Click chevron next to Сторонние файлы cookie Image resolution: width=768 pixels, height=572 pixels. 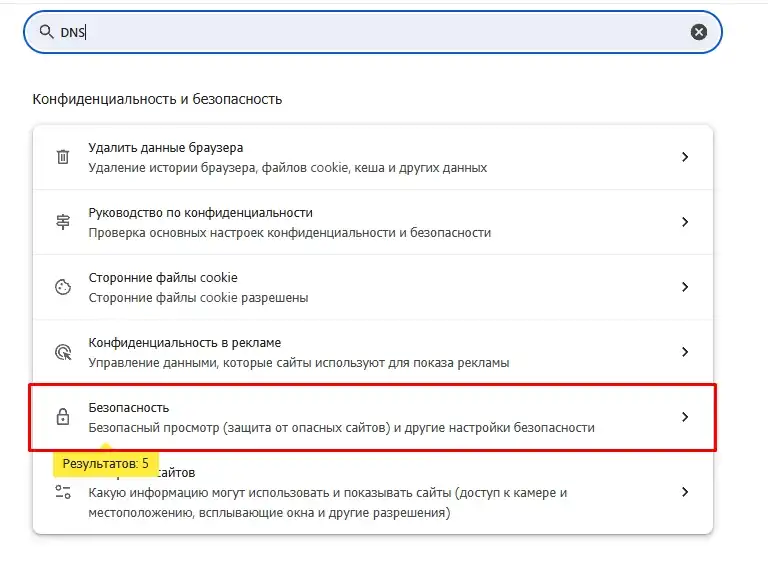coord(685,287)
